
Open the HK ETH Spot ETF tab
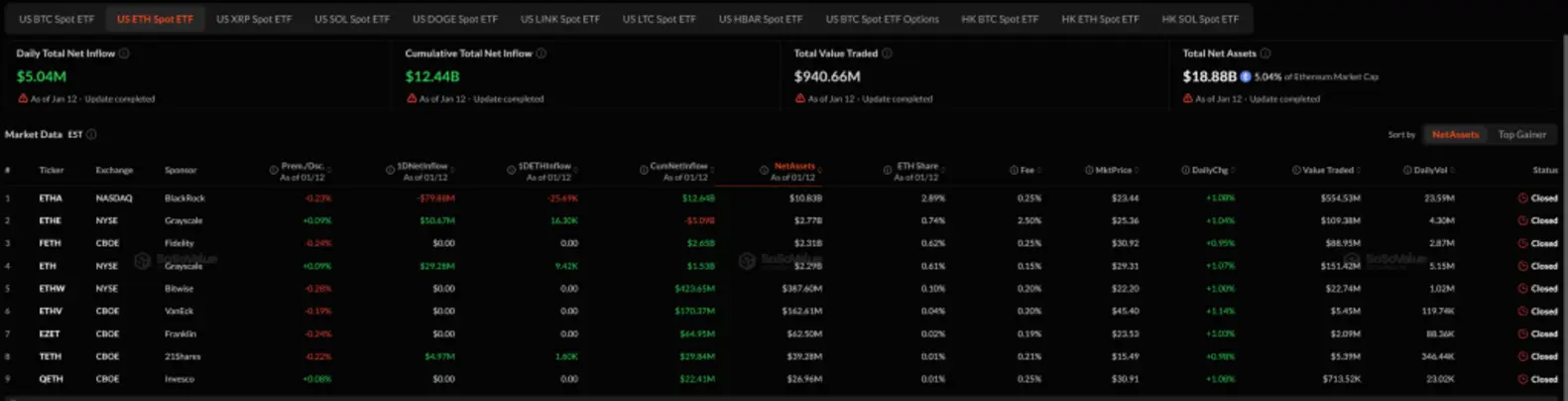[1100, 19]
